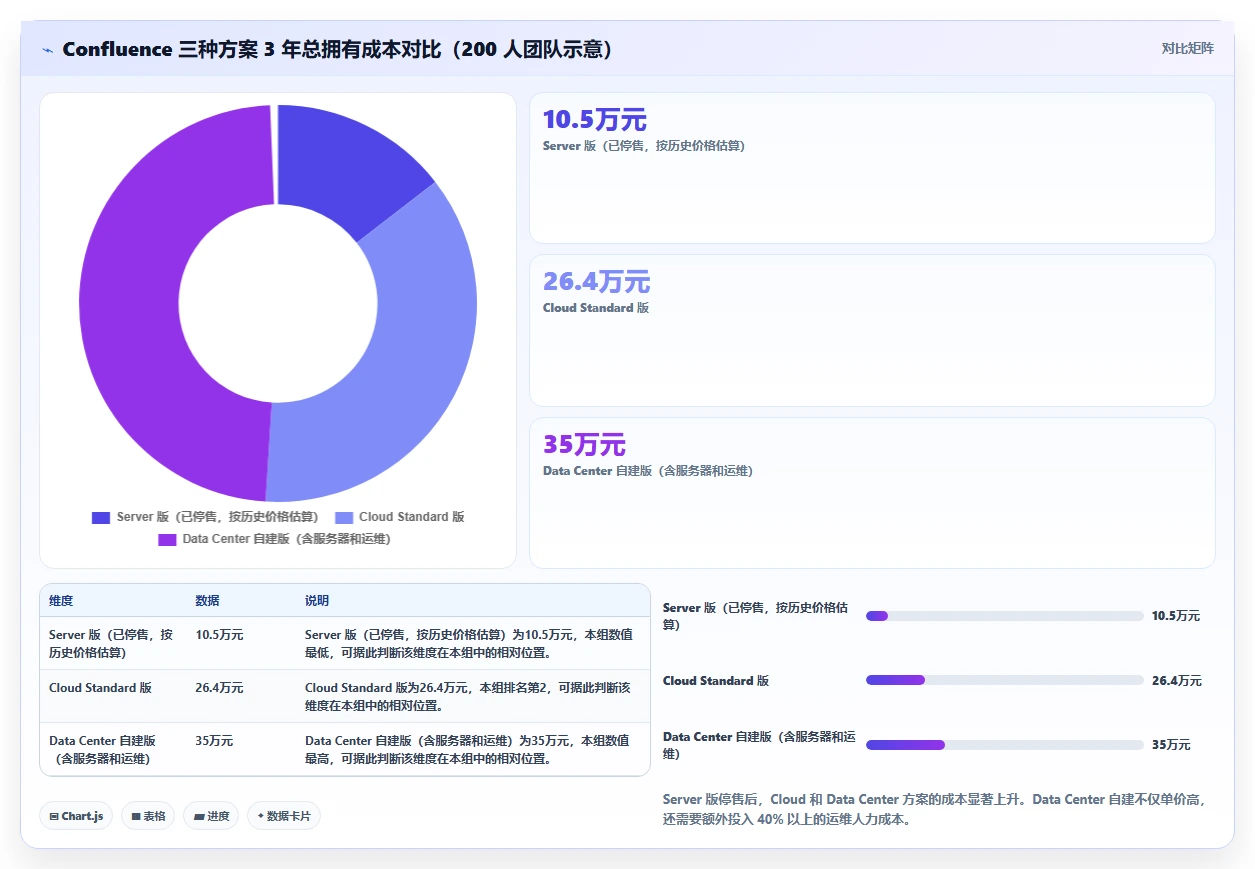Toggle the Data Center 自建版 legend swatch
1255x869 pixels.
[x=167, y=539]
